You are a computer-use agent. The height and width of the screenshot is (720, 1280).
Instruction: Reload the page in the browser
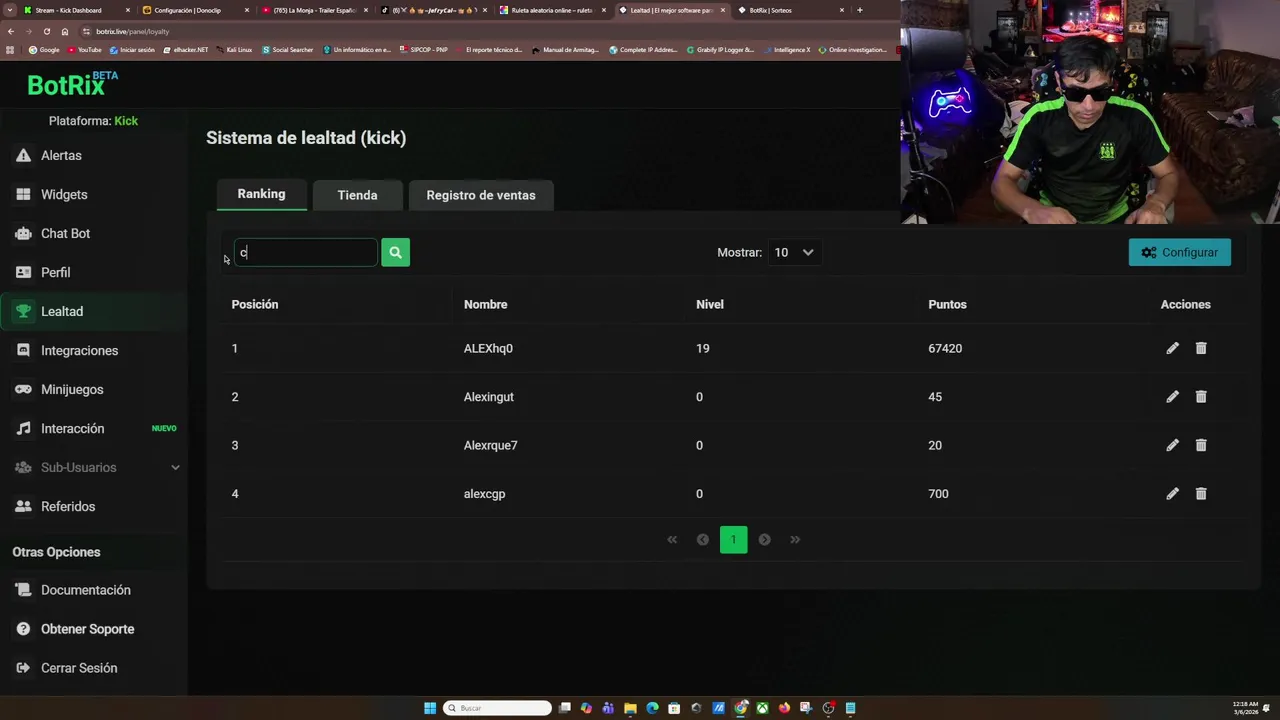[46, 31]
